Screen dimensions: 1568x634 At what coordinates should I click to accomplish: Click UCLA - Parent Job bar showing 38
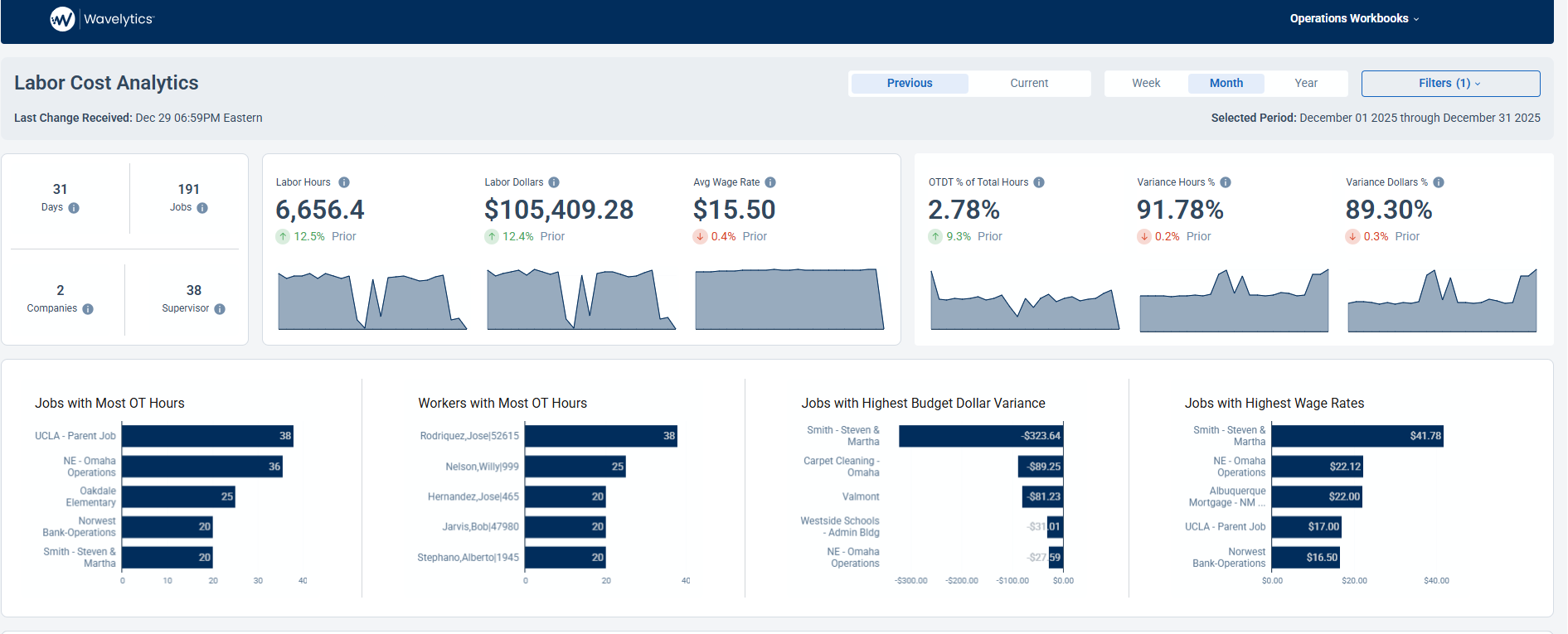(207, 436)
